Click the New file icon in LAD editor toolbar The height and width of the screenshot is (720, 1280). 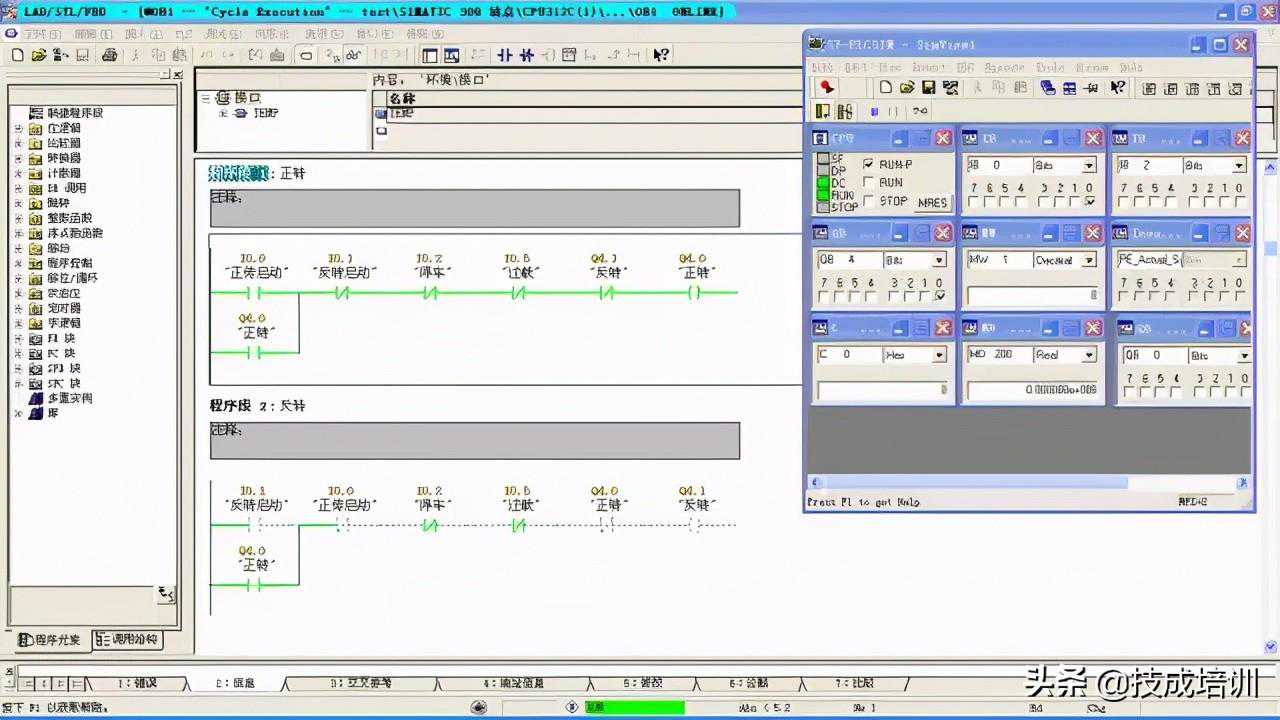click(x=17, y=55)
